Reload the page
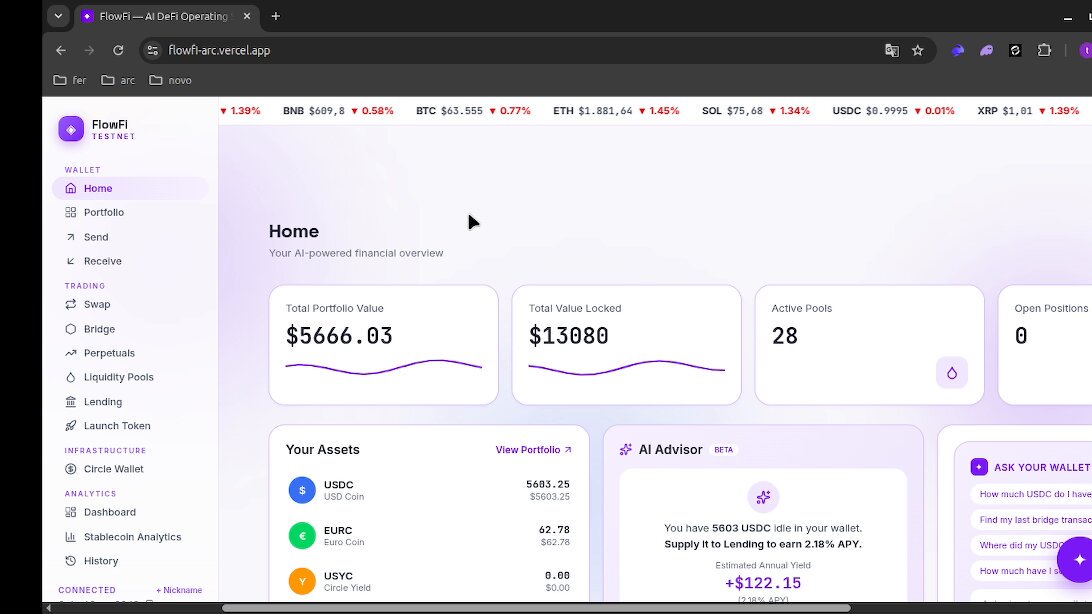This screenshot has width=1092, height=614. coord(118,50)
